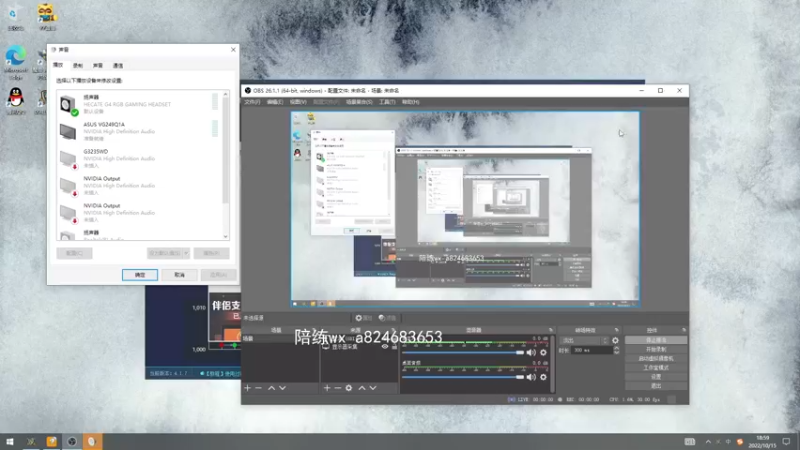Image resolution: width=800 pixels, height=450 pixels.
Task: Click the taskbar clock showing 18:59
Action: 762,441
